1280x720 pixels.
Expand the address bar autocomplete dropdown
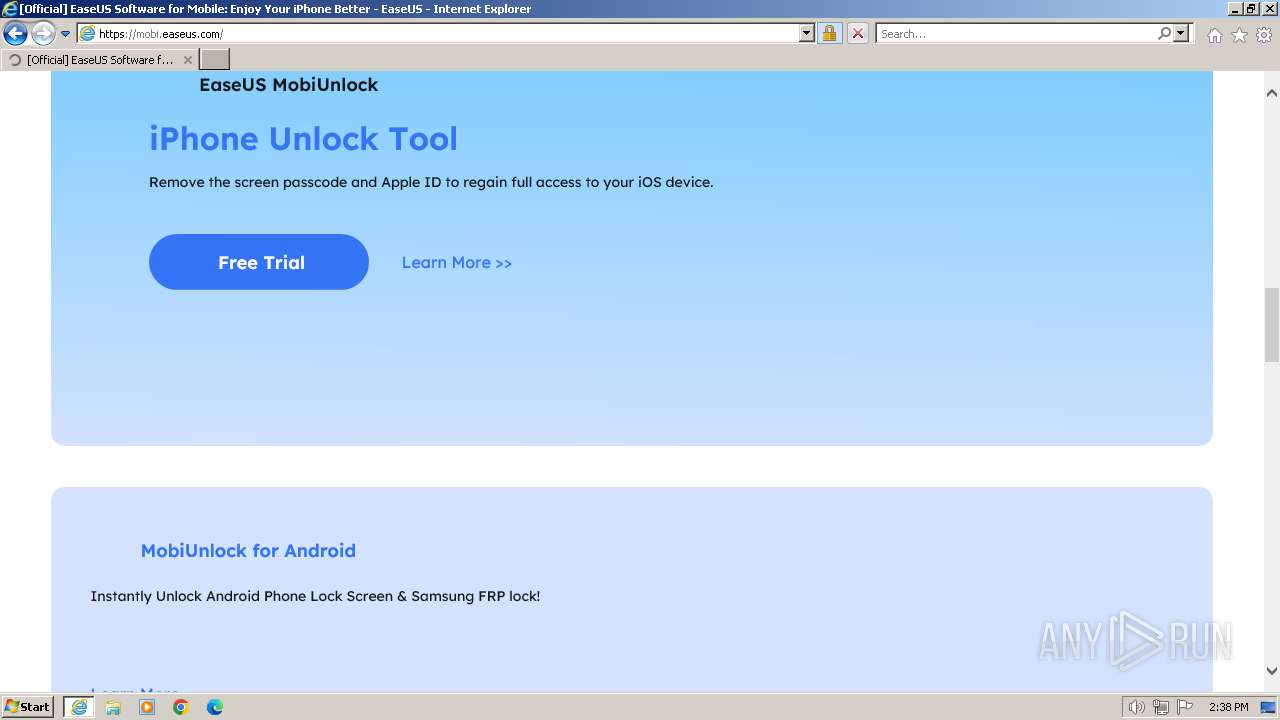pos(807,34)
